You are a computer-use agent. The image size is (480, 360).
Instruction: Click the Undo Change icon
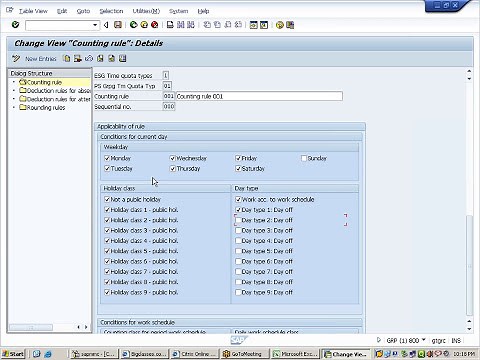click(x=89, y=59)
